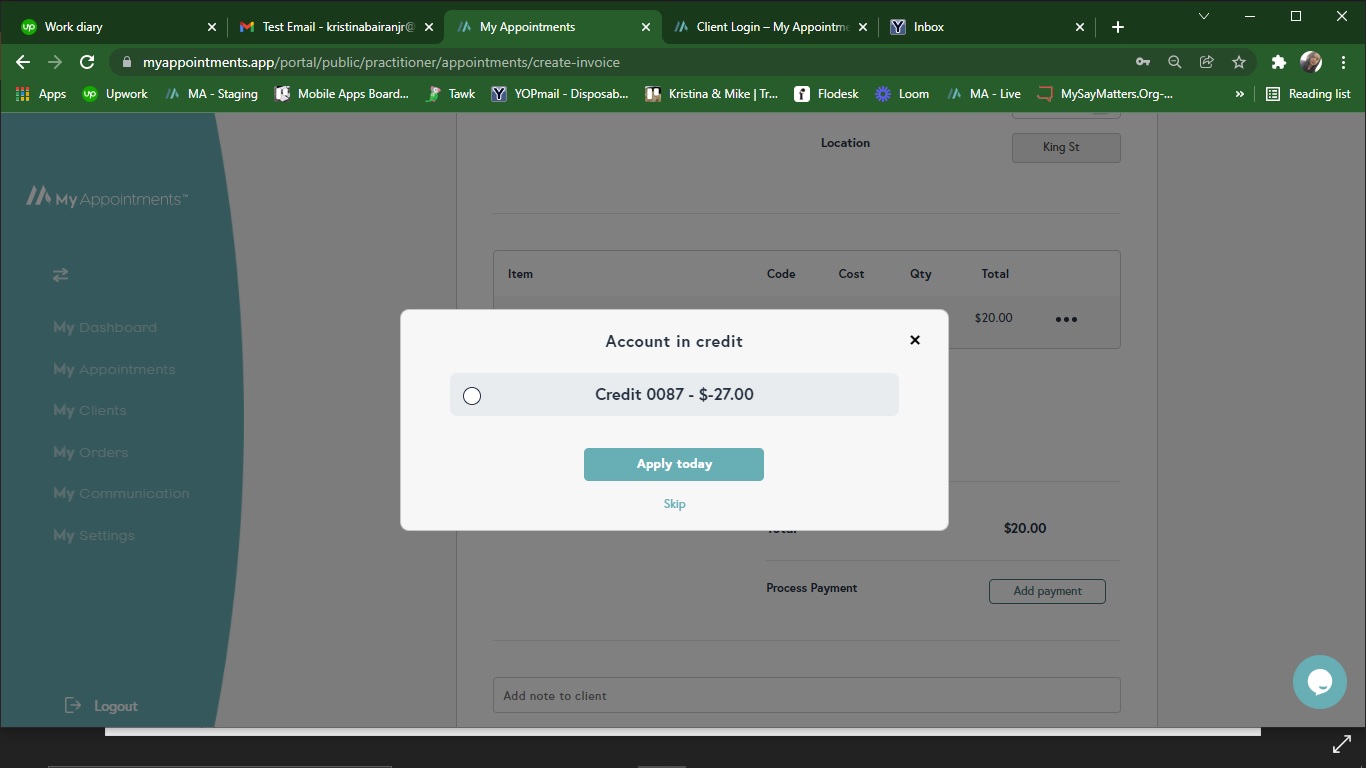The height and width of the screenshot is (770, 1366).
Task: Click the Logout icon in sidebar
Action: [73, 706]
